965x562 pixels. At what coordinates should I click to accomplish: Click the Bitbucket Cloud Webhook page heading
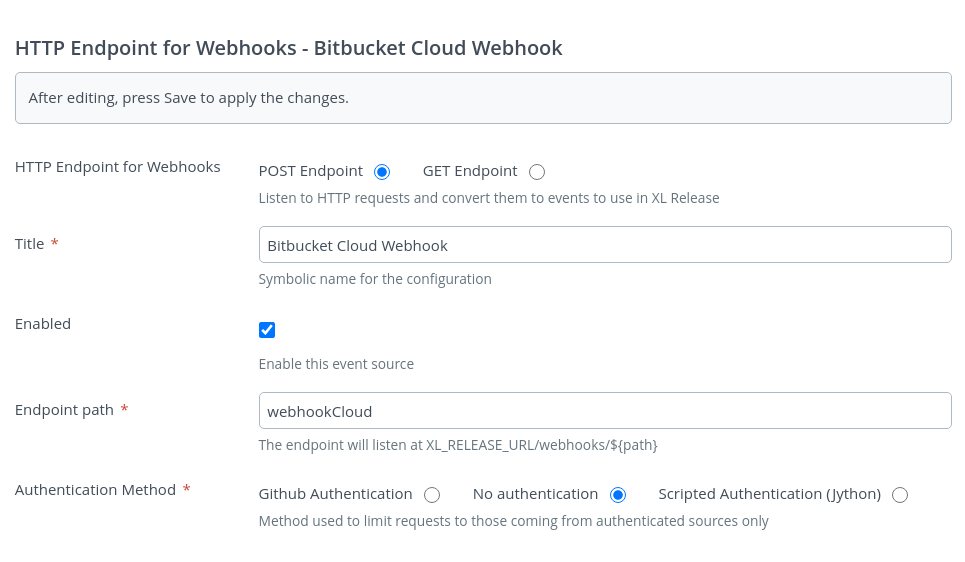coord(288,48)
